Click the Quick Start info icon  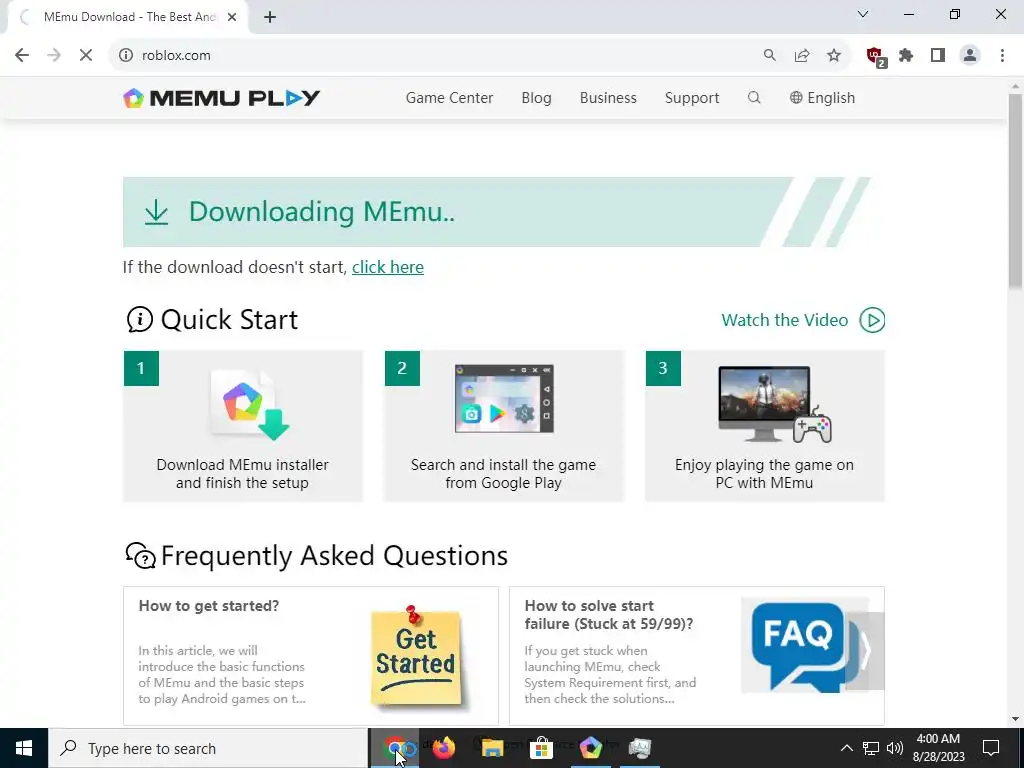click(x=140, y=320)
